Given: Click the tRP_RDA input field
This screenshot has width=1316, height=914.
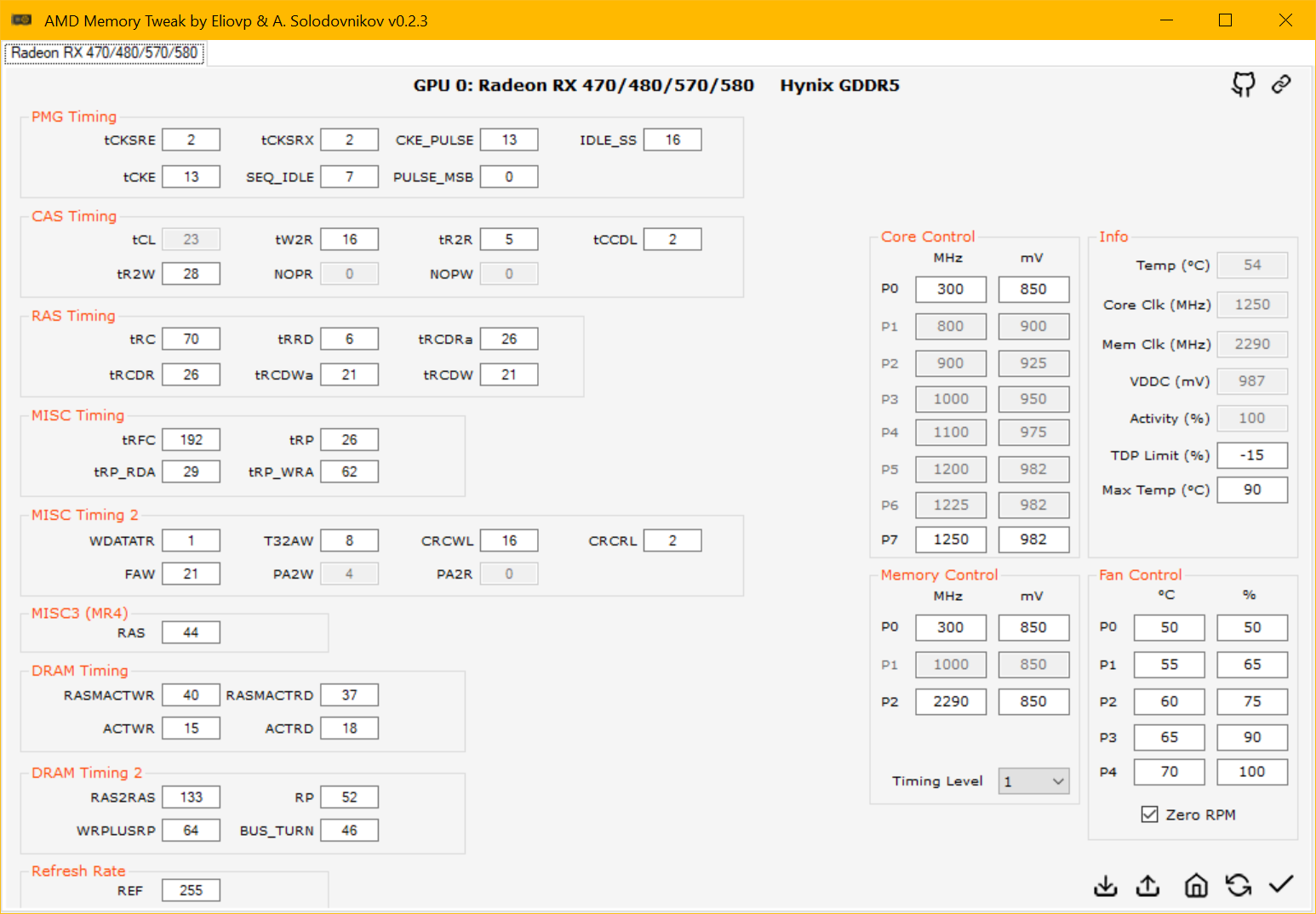Looking at the screenshot, I should coord(192,471).
